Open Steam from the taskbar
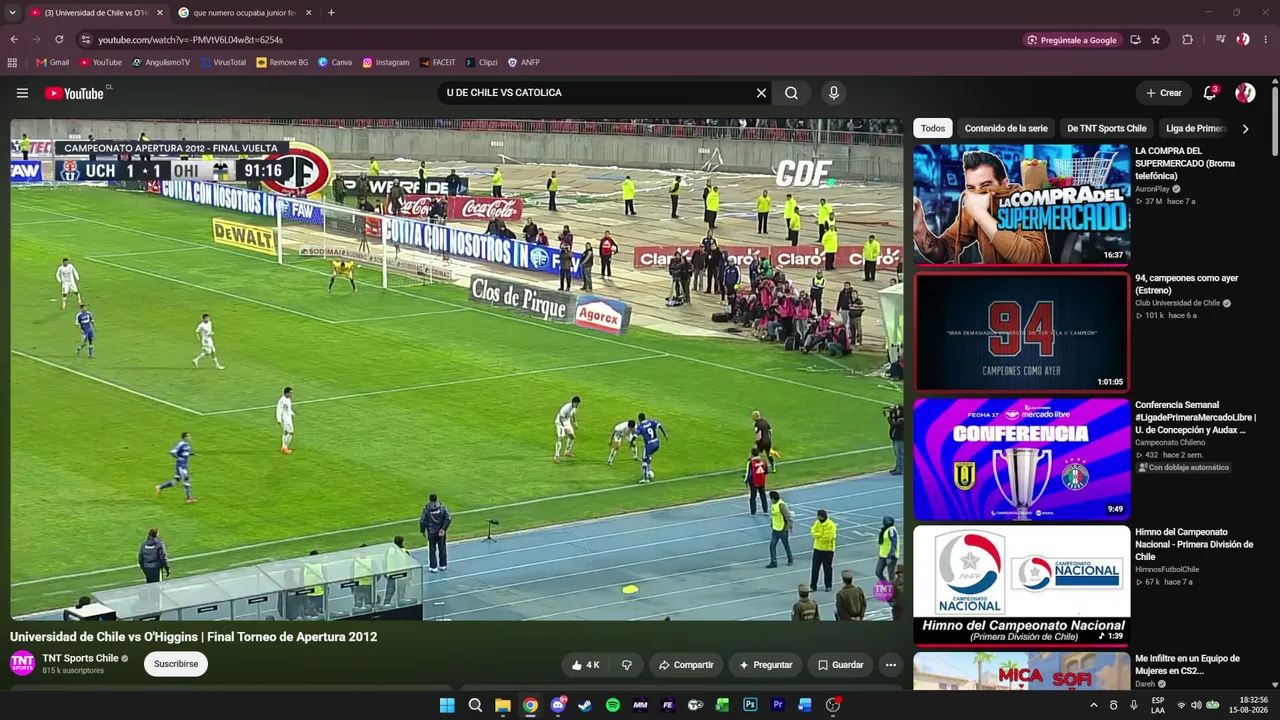 [x=585, y=705]
